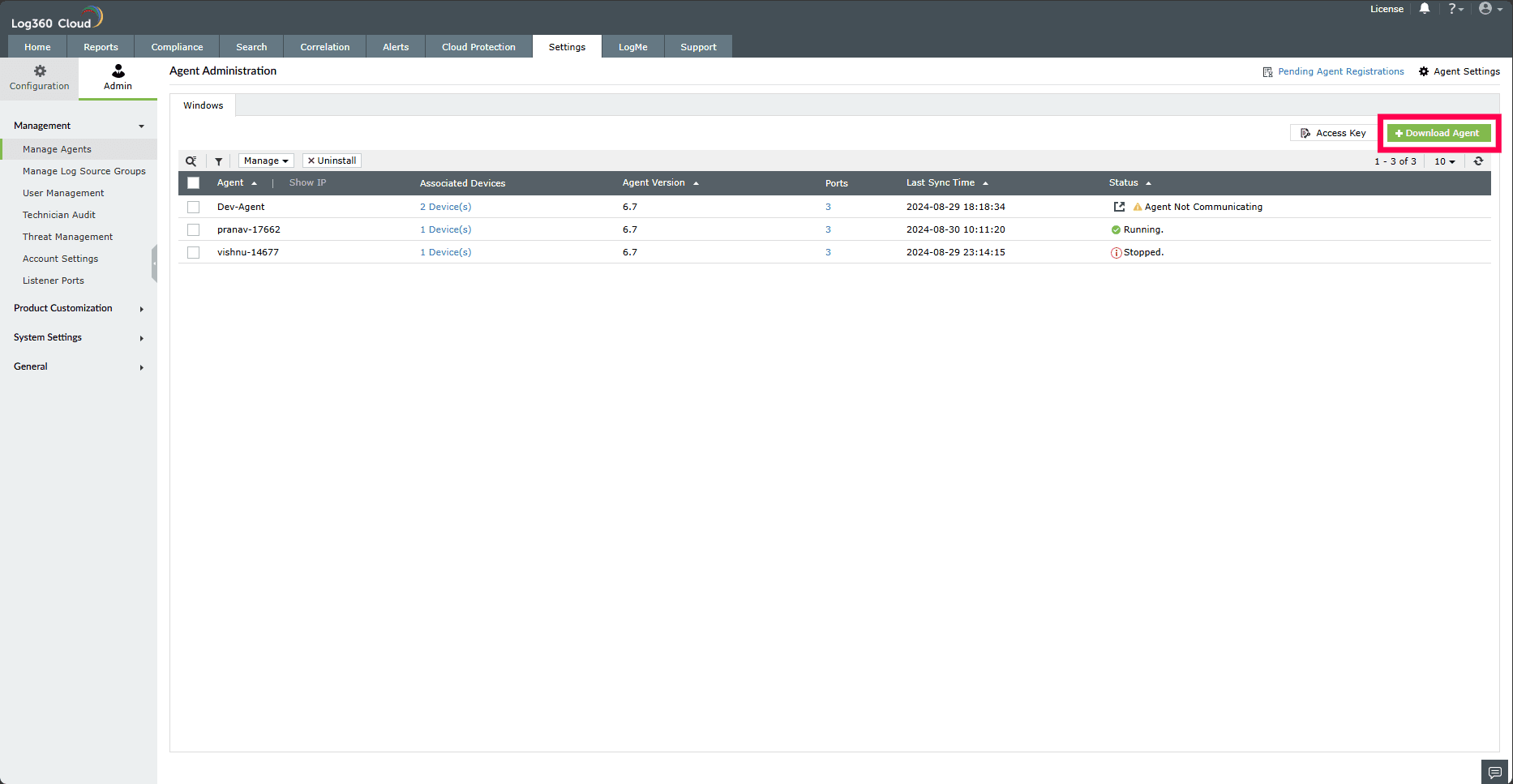
Task: Click the Associated Devices column header
Action: coord(462,183)
